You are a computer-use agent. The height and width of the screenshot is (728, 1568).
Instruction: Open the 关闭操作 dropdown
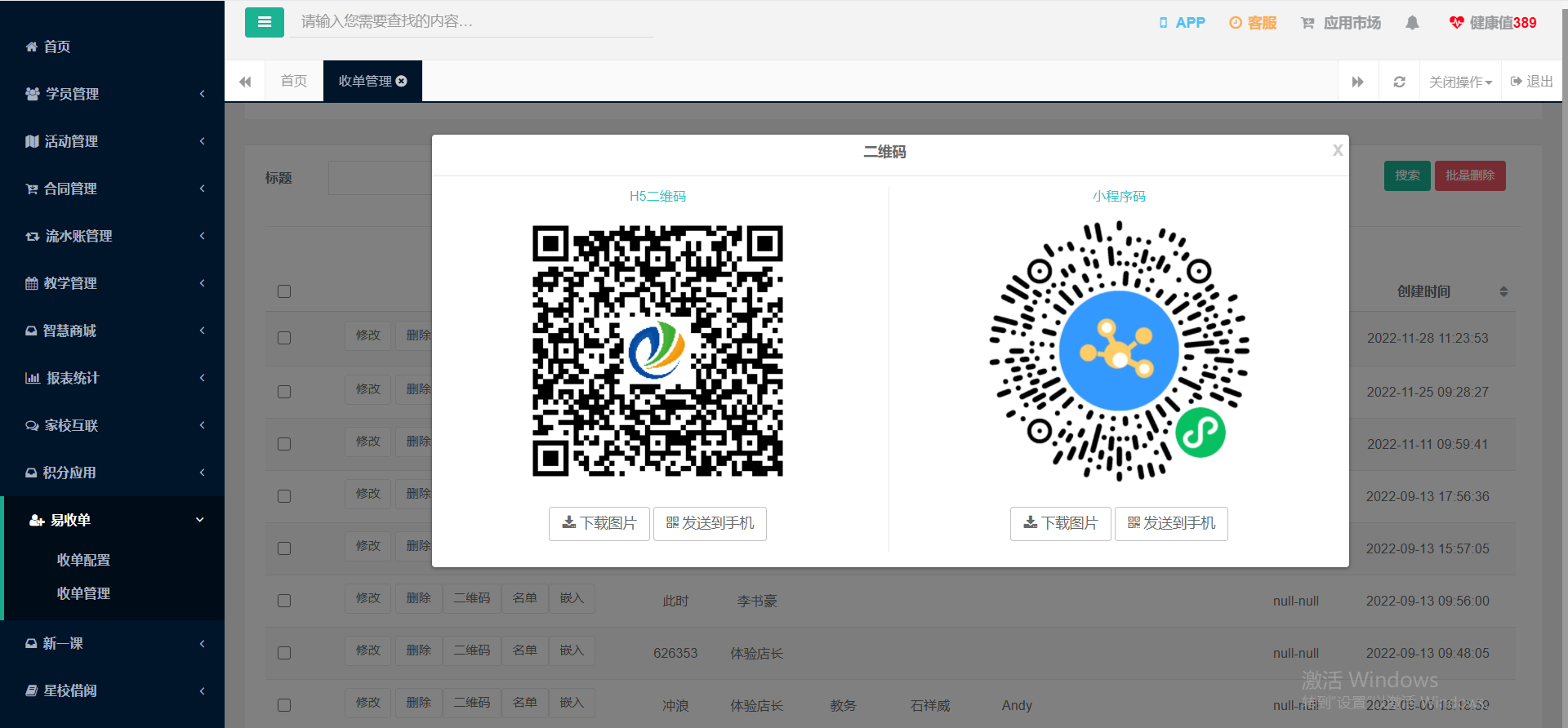[1460, 82]
